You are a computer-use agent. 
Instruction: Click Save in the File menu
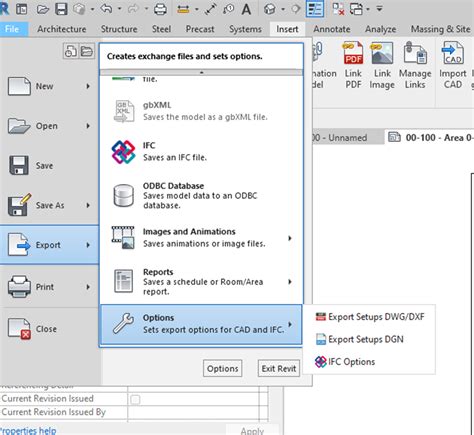pyautogui.click(x=49, y=166)
